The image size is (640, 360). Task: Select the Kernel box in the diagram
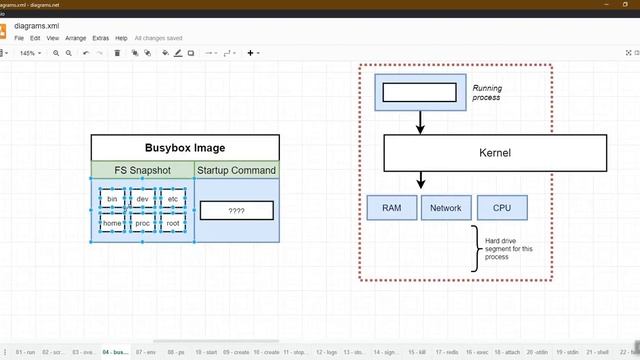pyautogui.click(x=495, y=153)
